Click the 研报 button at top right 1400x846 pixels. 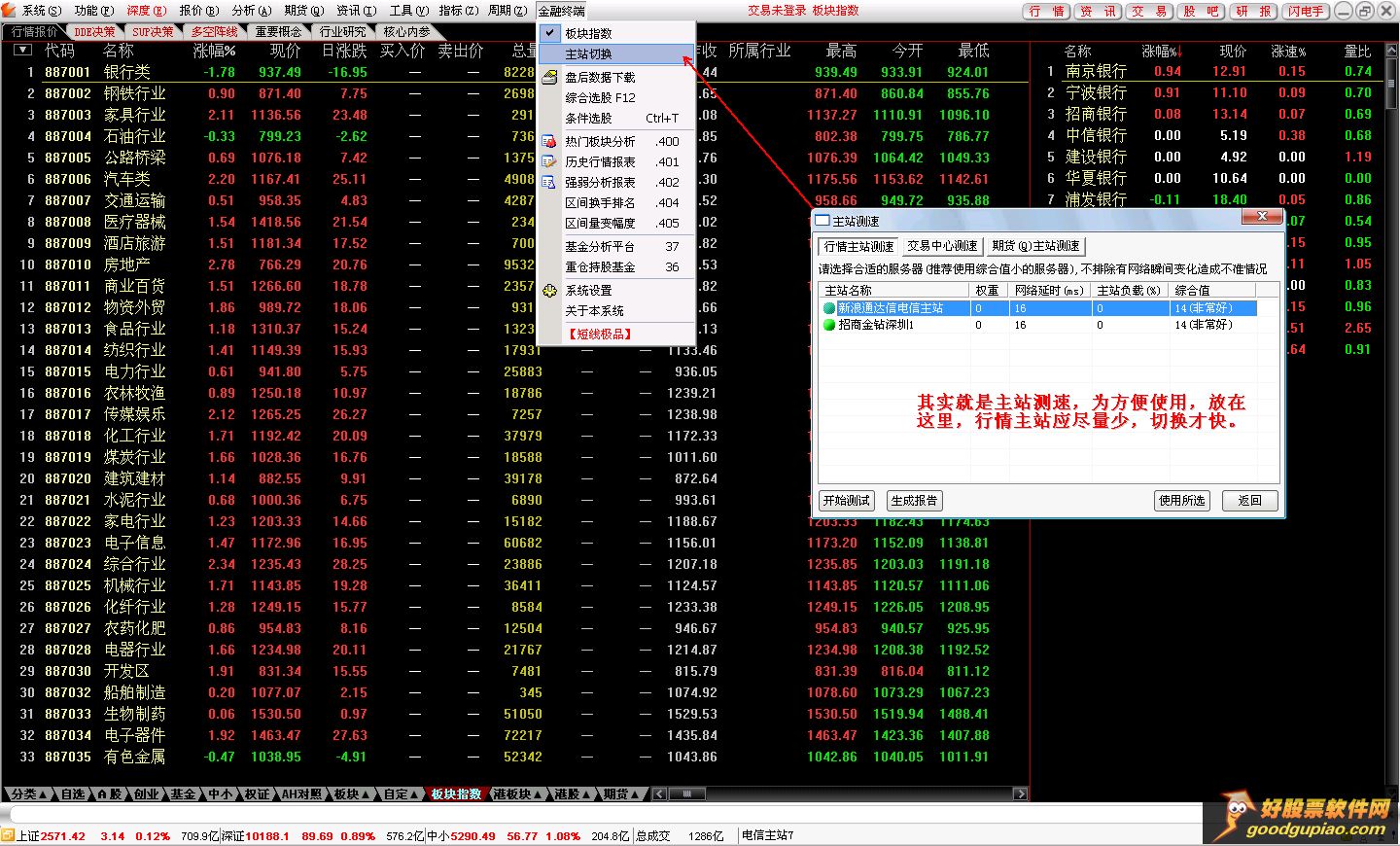click(x=1253, y=12)
